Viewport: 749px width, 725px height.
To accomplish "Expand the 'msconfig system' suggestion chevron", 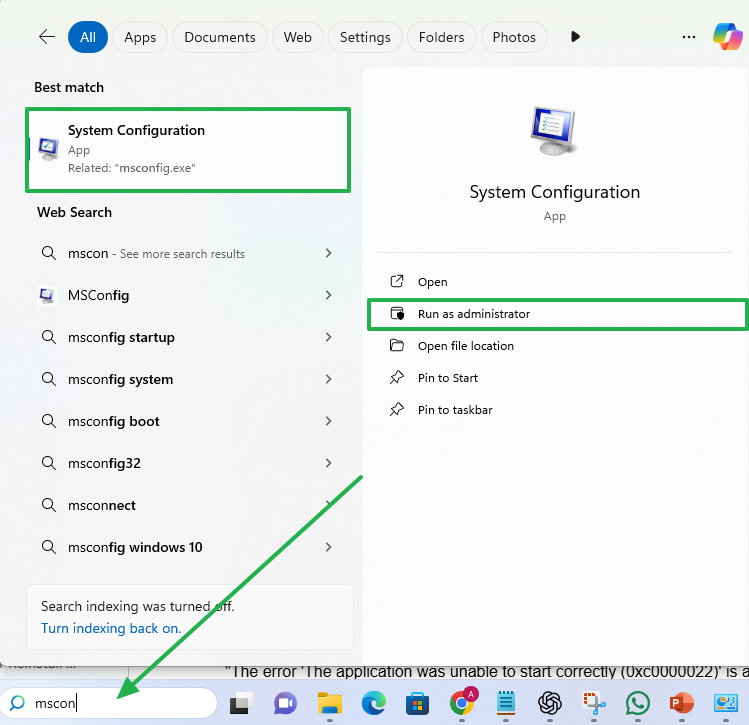I will tap(328, 379).
